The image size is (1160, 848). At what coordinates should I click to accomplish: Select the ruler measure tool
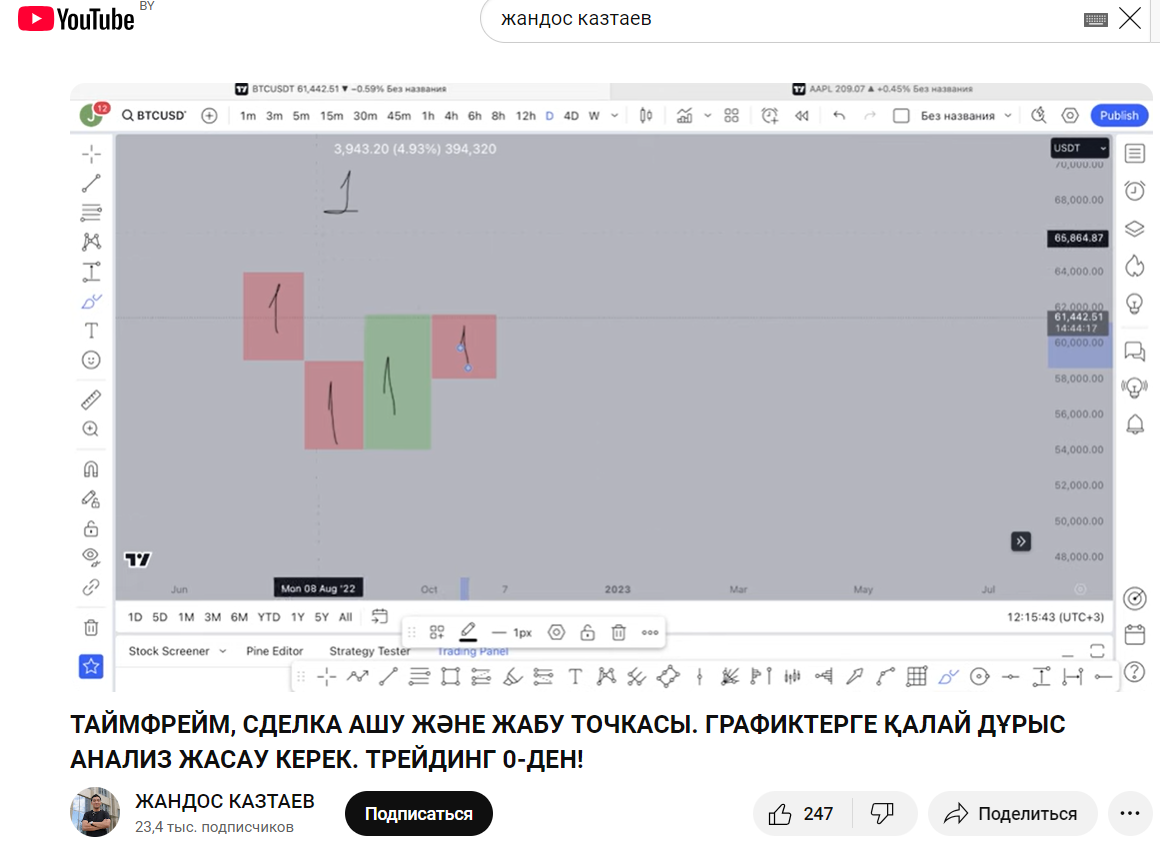pyautogui.click(x=91, y=400)
